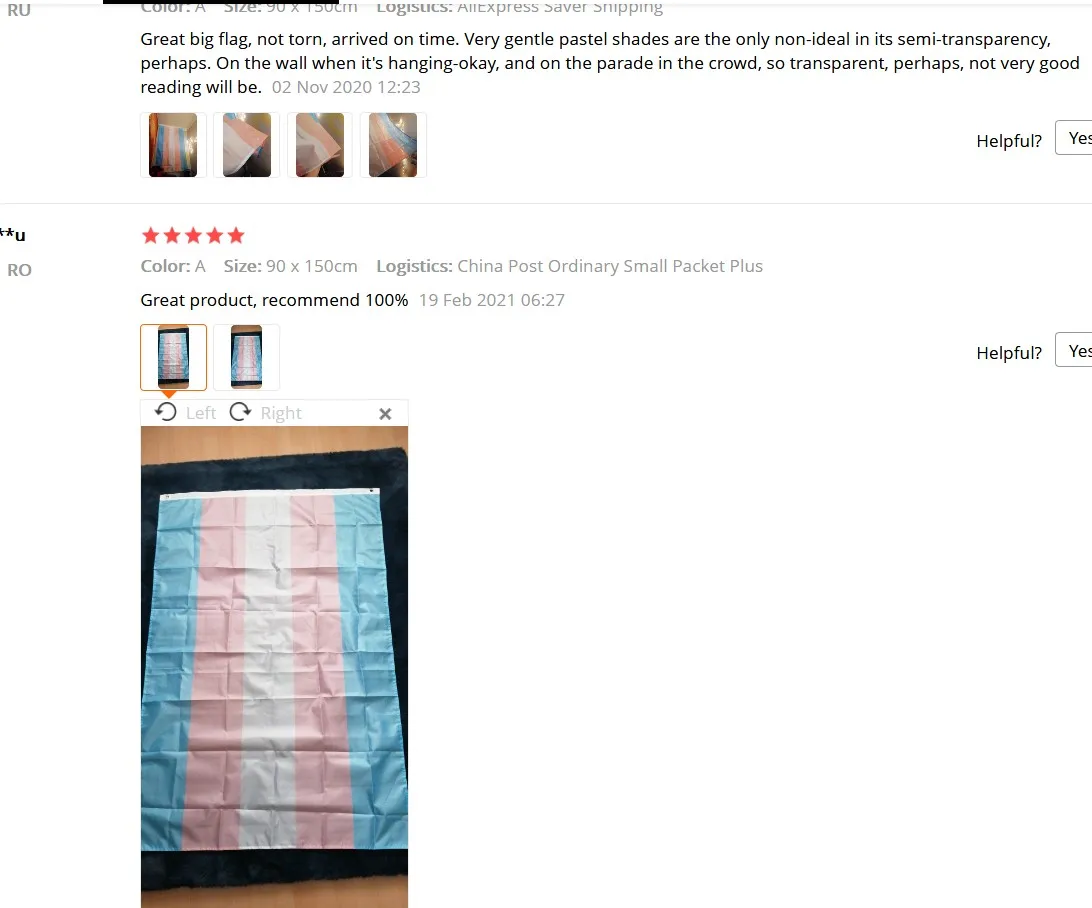Click the fifth red star in rating
Screen dimensions: 1092x908
tap(236, 235)
